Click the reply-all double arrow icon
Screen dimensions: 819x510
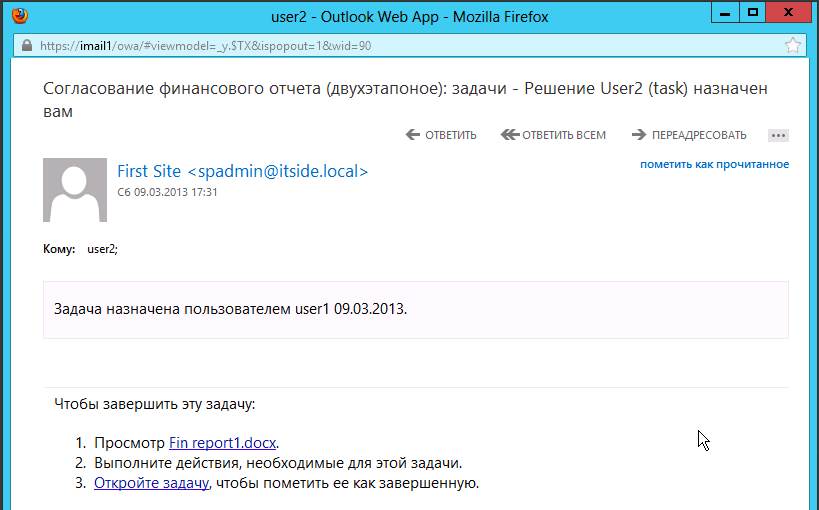[x=510, y=135]
